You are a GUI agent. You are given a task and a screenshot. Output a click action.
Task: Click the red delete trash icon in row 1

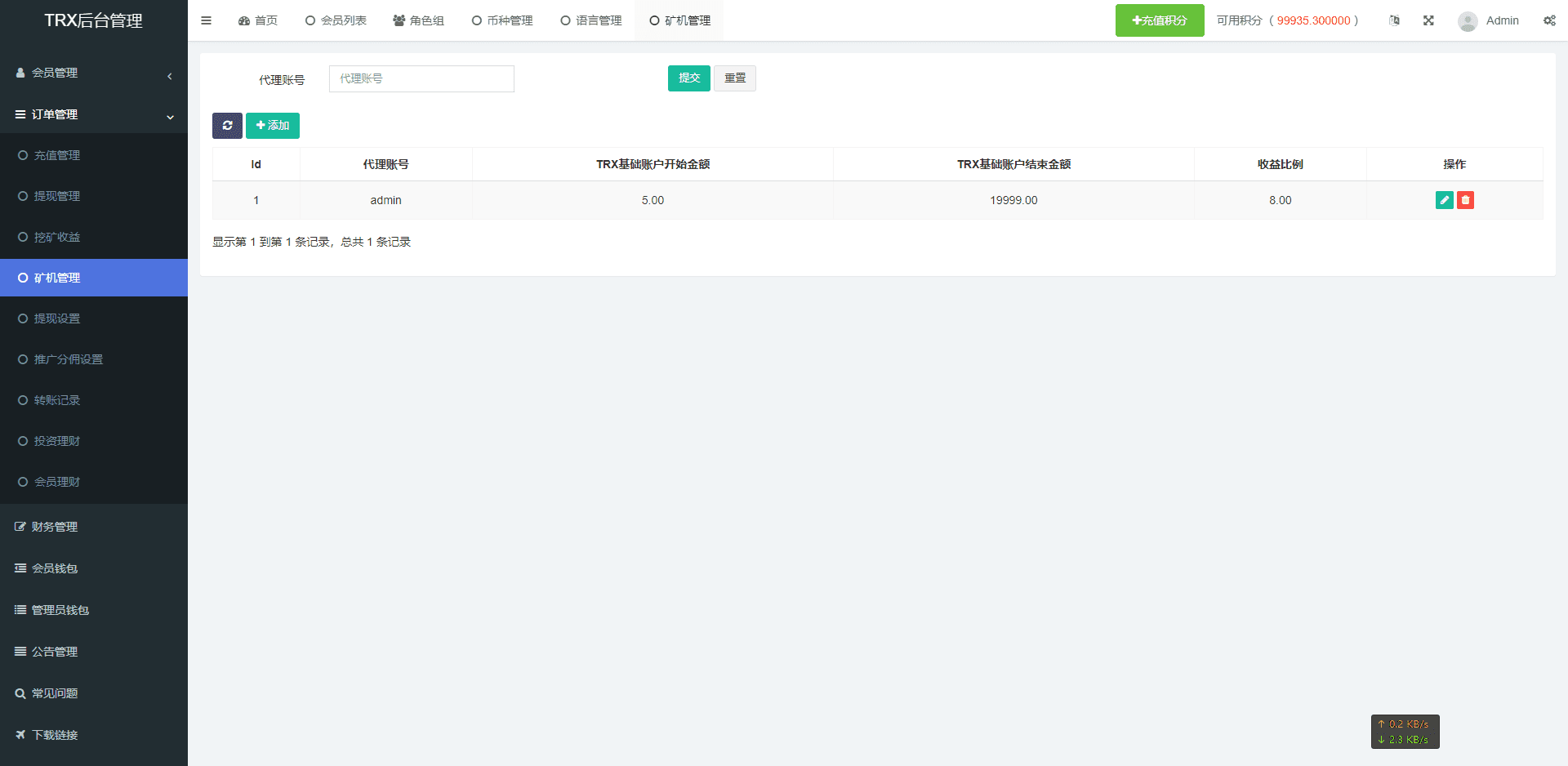(x=1465, y=200)
